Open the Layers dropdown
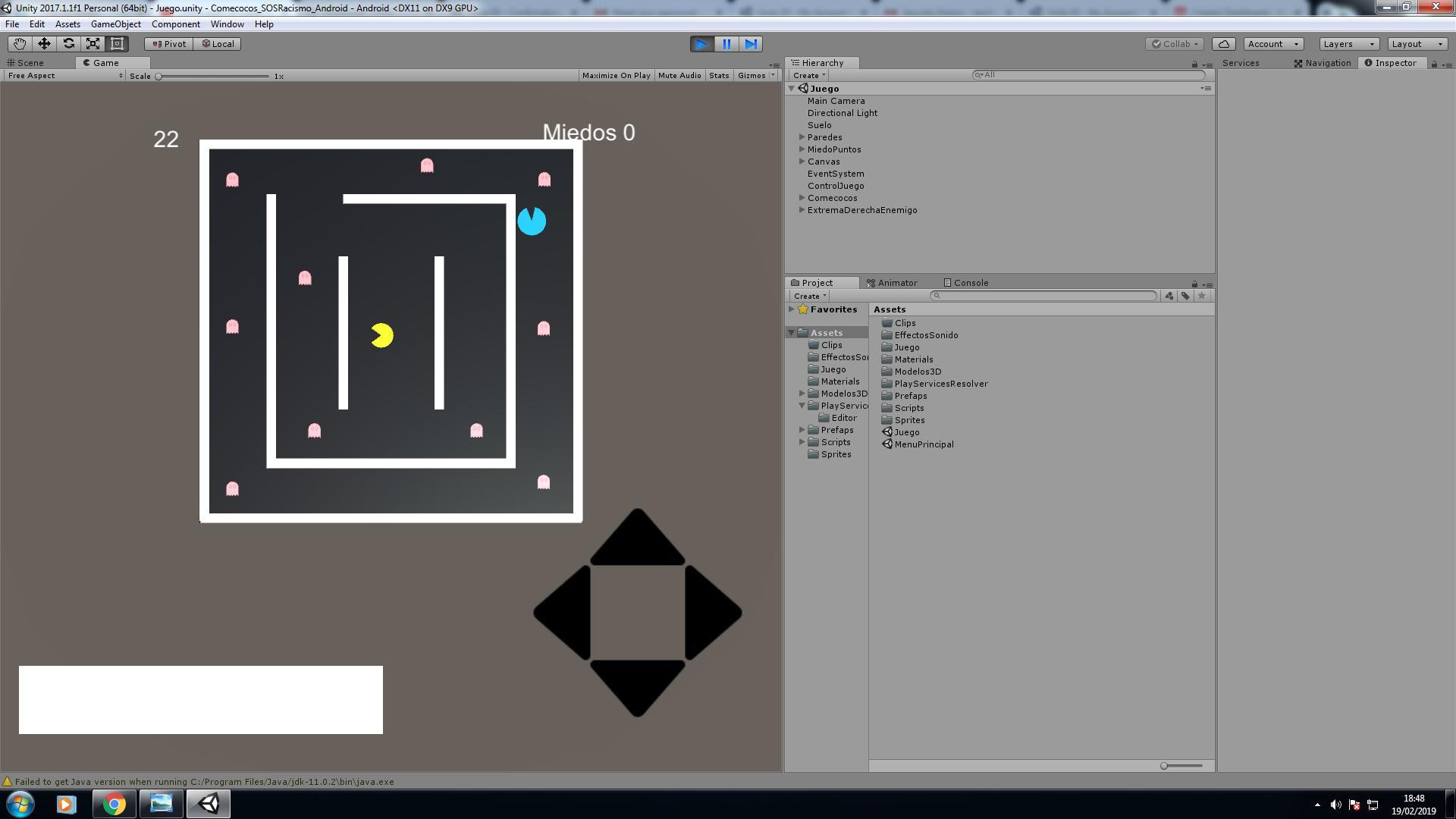The height and width of the screenshot is (819, 1456). [1348, 44]
